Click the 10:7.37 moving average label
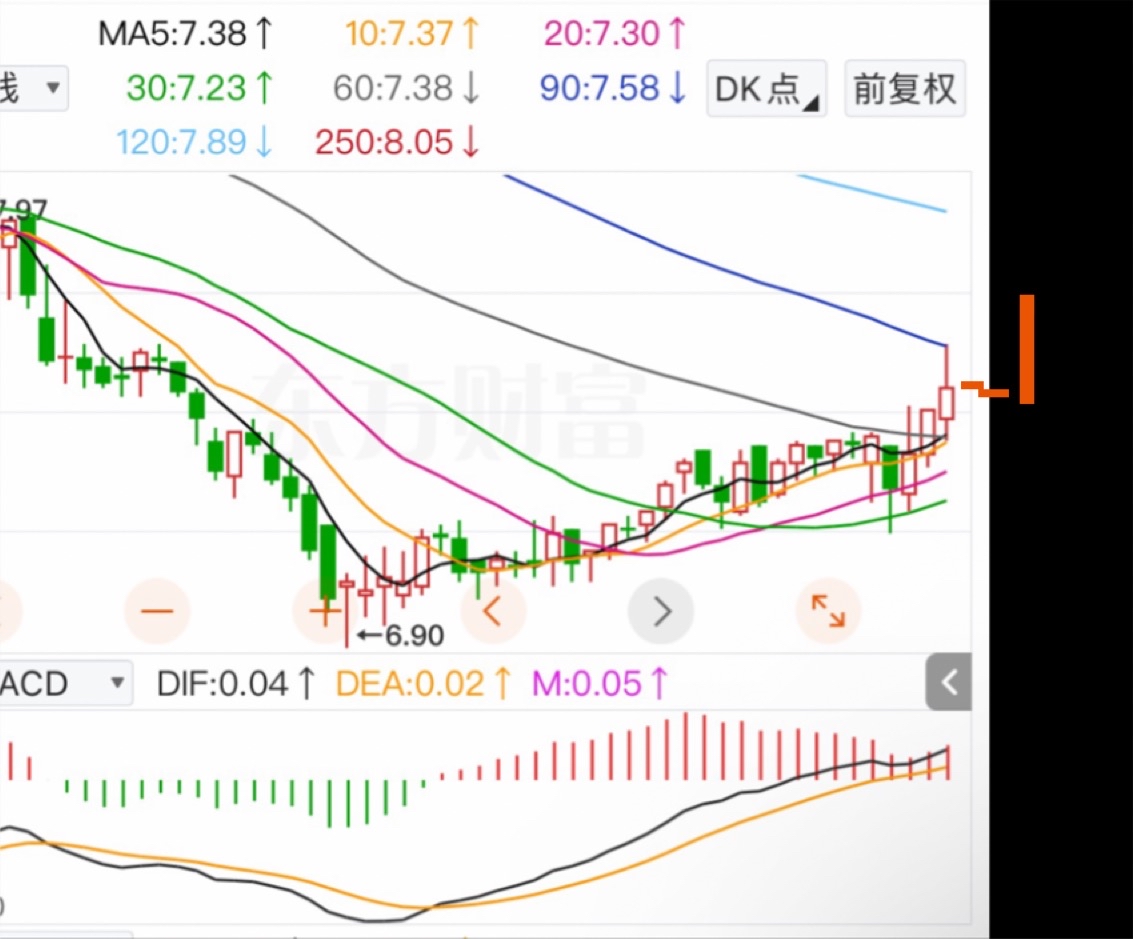 click(412, 34)
